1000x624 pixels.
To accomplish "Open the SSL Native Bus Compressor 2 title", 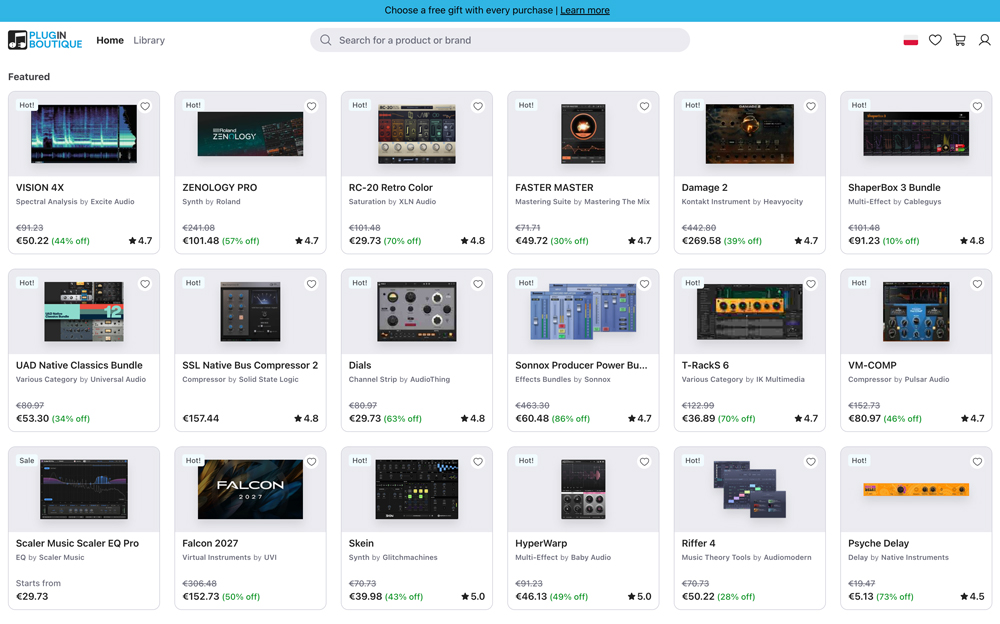I will [x=250, y=365].
